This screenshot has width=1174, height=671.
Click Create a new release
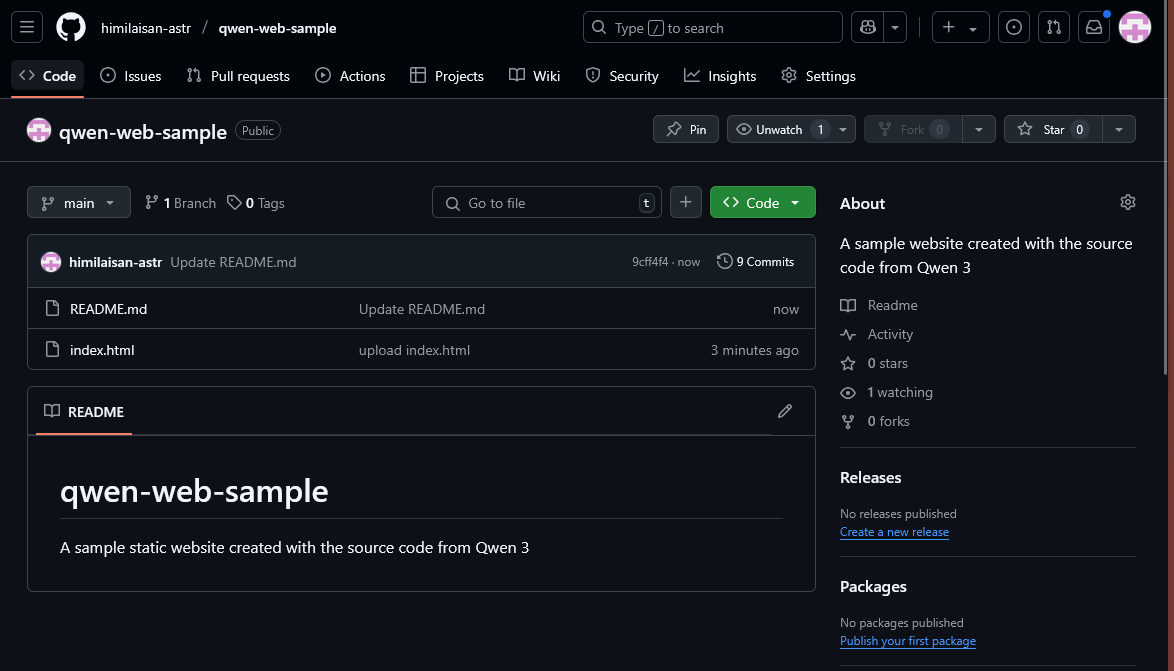894,532
